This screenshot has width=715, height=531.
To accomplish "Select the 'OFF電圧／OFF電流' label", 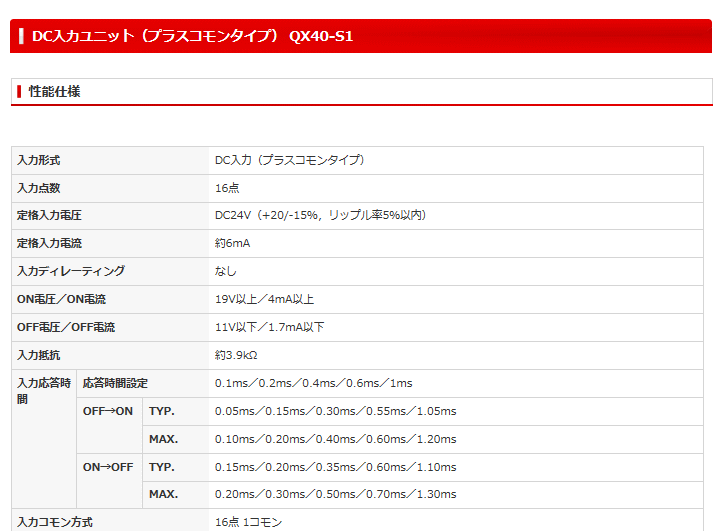I will pos(66,327).
